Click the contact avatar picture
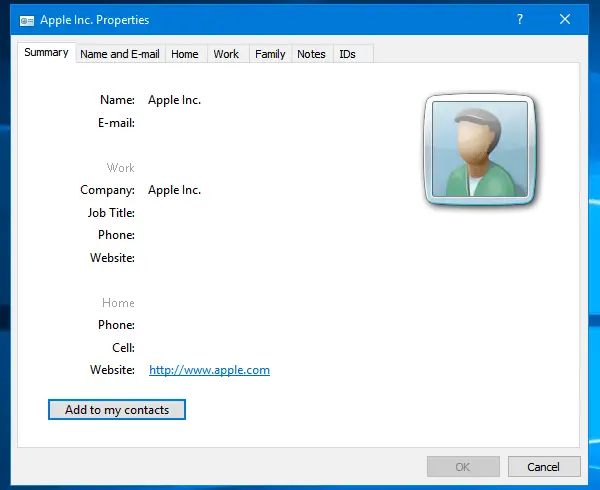Screen dimensions: 600x490 point(480,149)
